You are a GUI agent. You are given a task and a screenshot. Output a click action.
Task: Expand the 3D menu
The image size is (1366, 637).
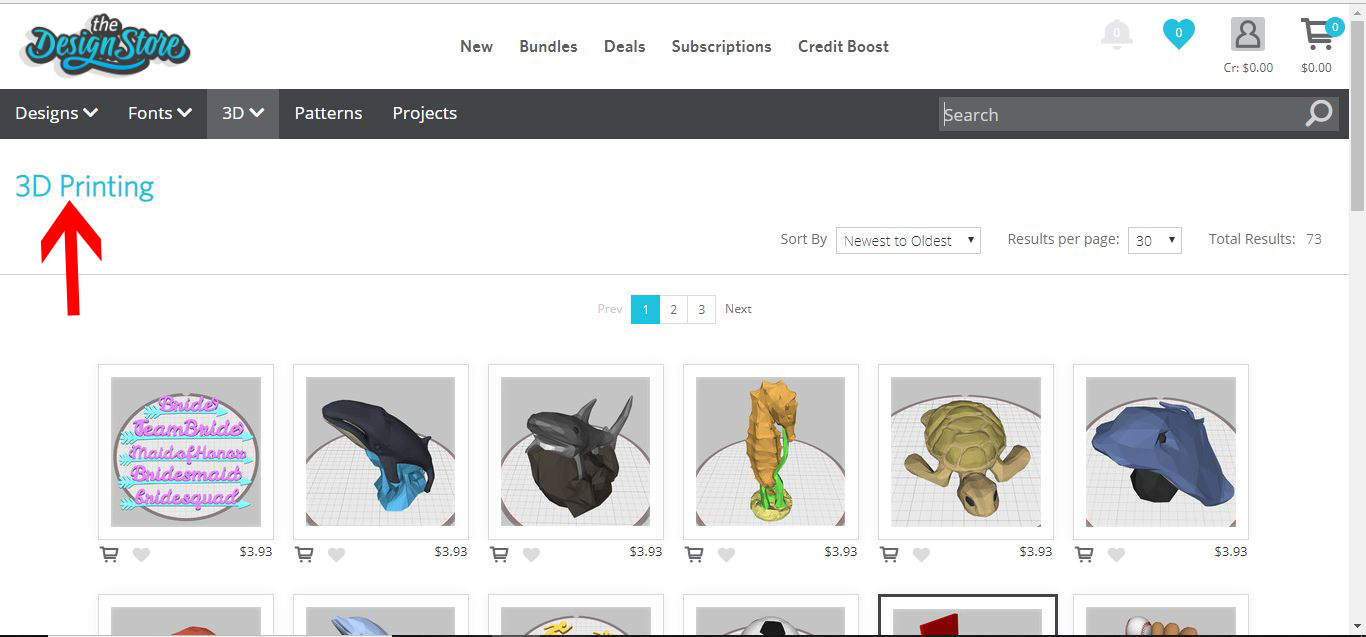pos(243,113)
